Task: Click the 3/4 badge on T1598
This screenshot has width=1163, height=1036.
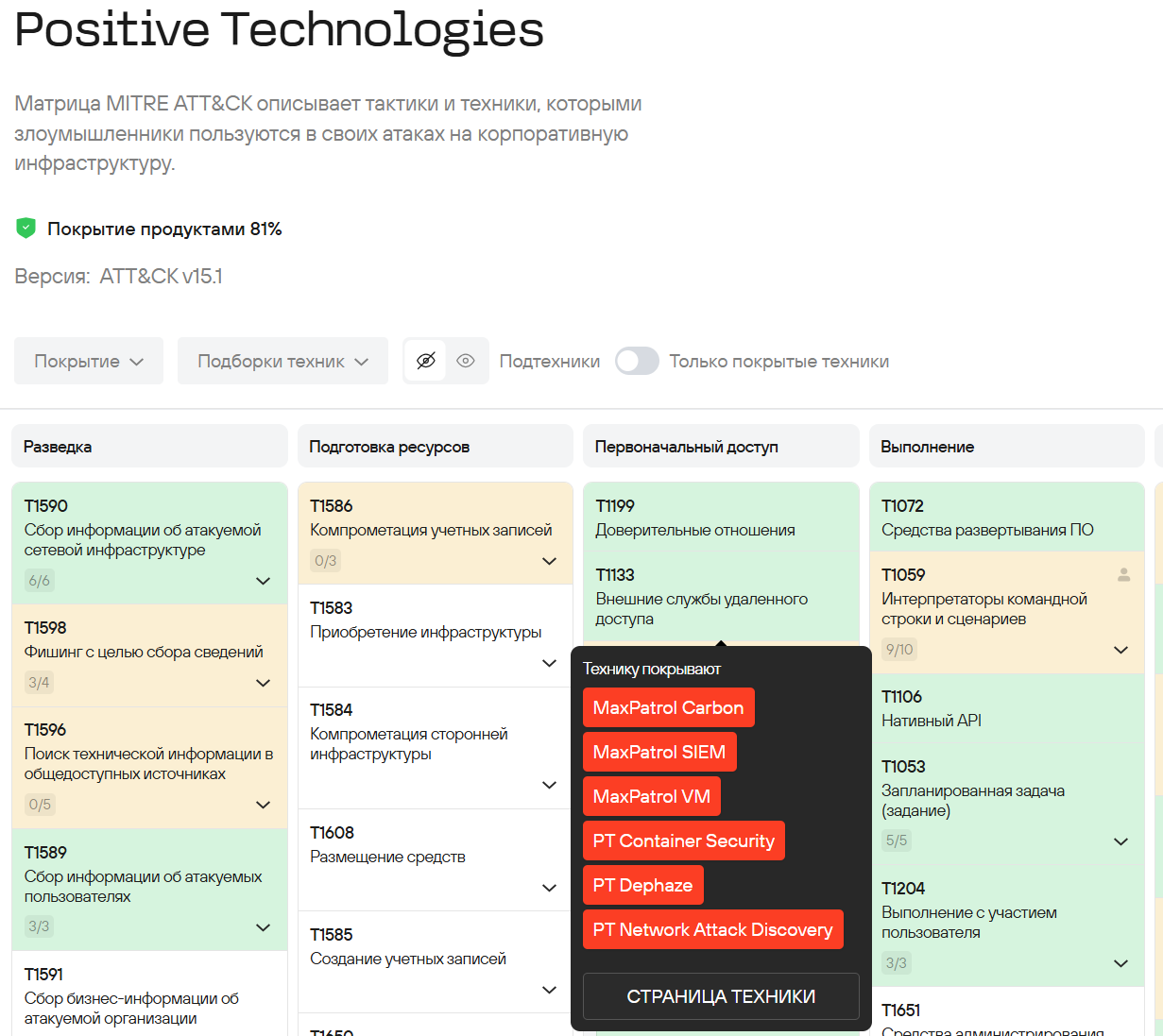Action: [39, 683]
